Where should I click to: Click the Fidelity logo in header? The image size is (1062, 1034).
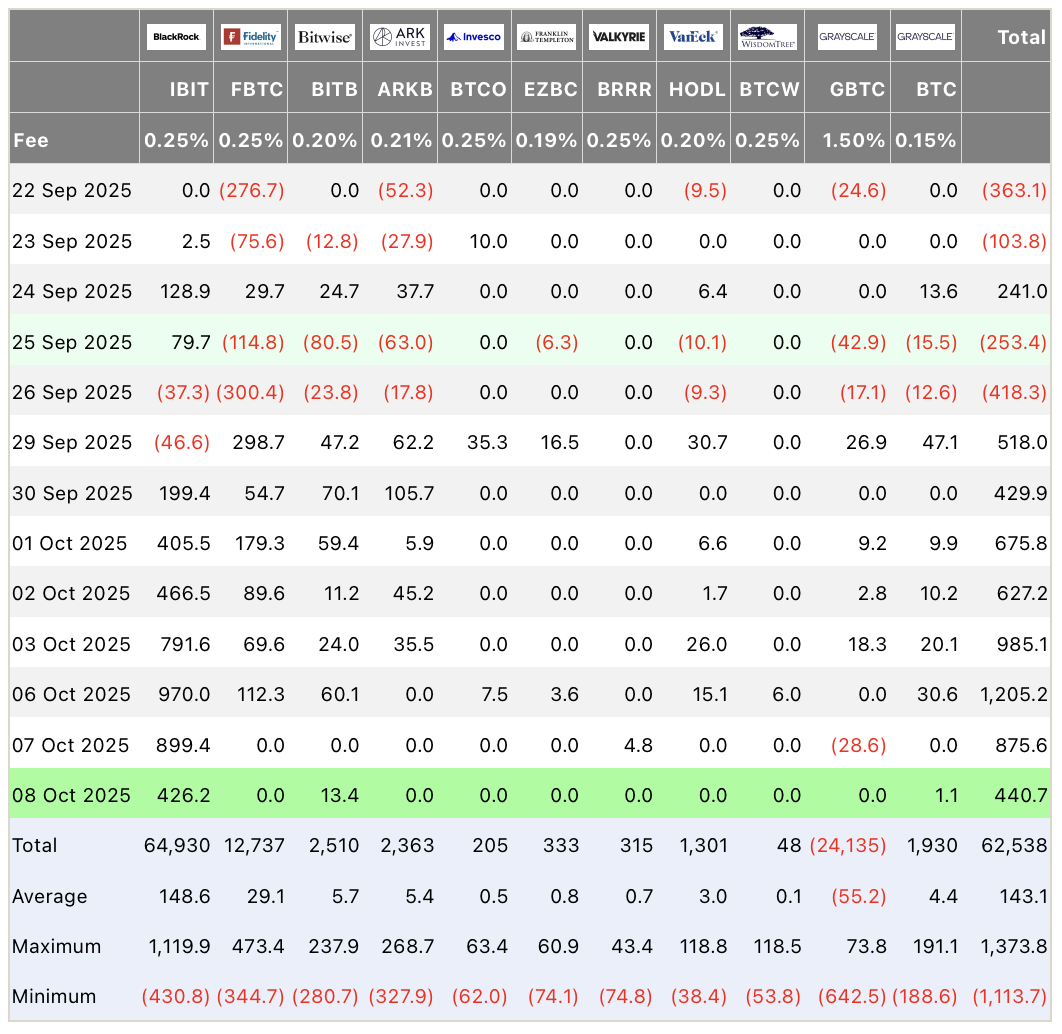pos(250,37)
